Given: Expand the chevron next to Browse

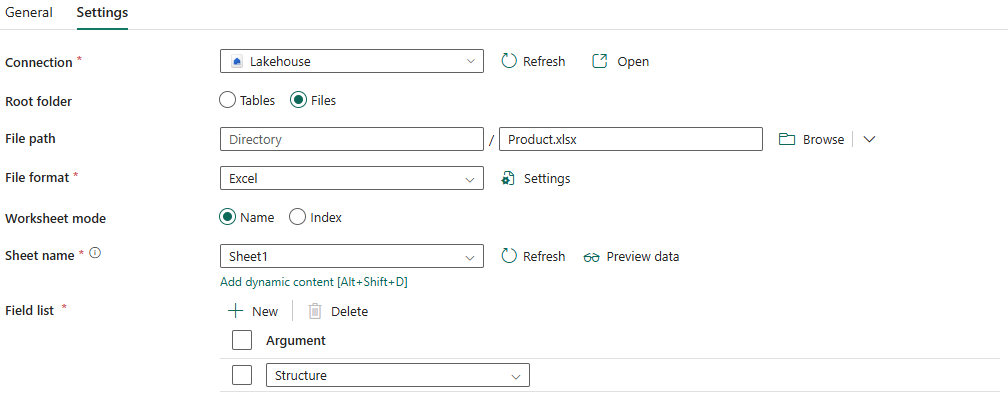Looking at the screenshot, I should pos(869,139).
